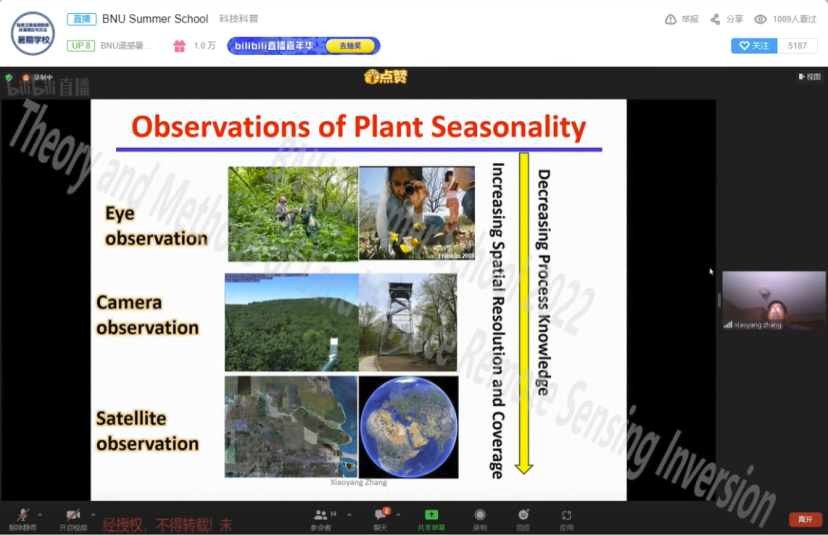The width and height of the screenshot is (828, 535).
Task: Open the participants panel
Action: [321, 516]
